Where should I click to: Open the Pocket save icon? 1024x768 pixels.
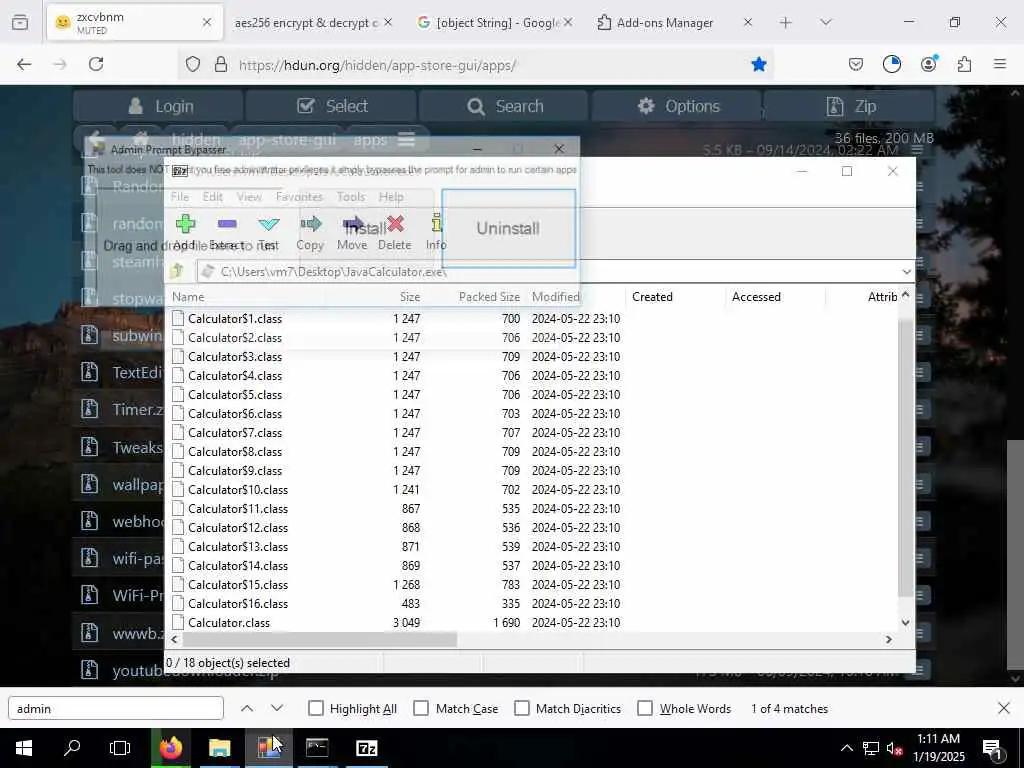point(856,64)
